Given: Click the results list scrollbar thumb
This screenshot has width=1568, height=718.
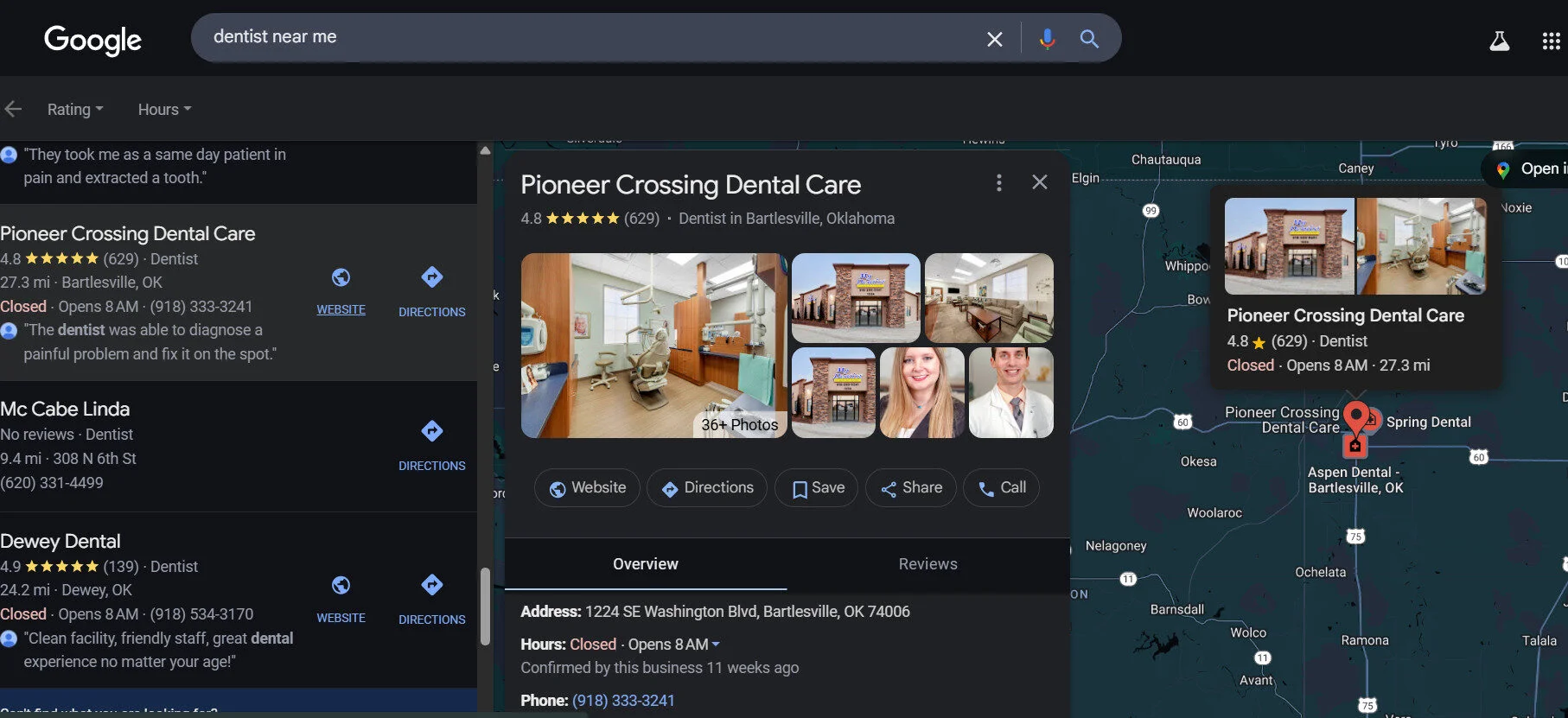Looking at the screenshot, I should coord(485,607).
